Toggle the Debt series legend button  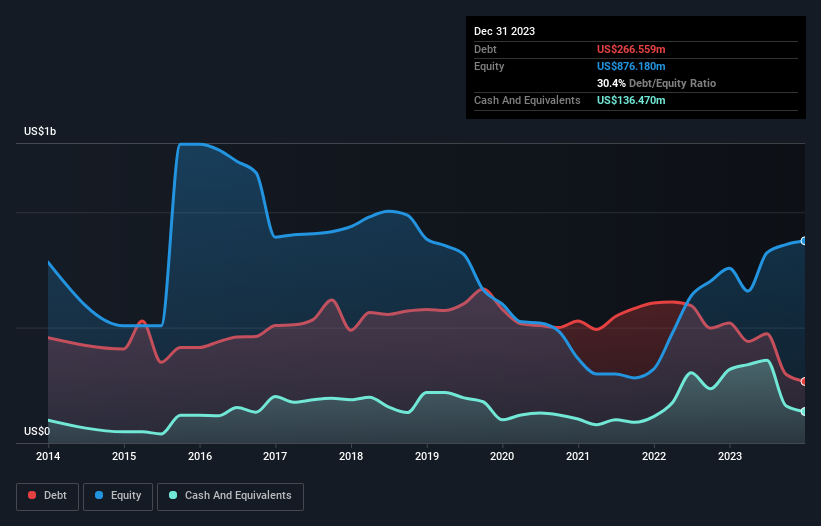[x=48, y=496]
